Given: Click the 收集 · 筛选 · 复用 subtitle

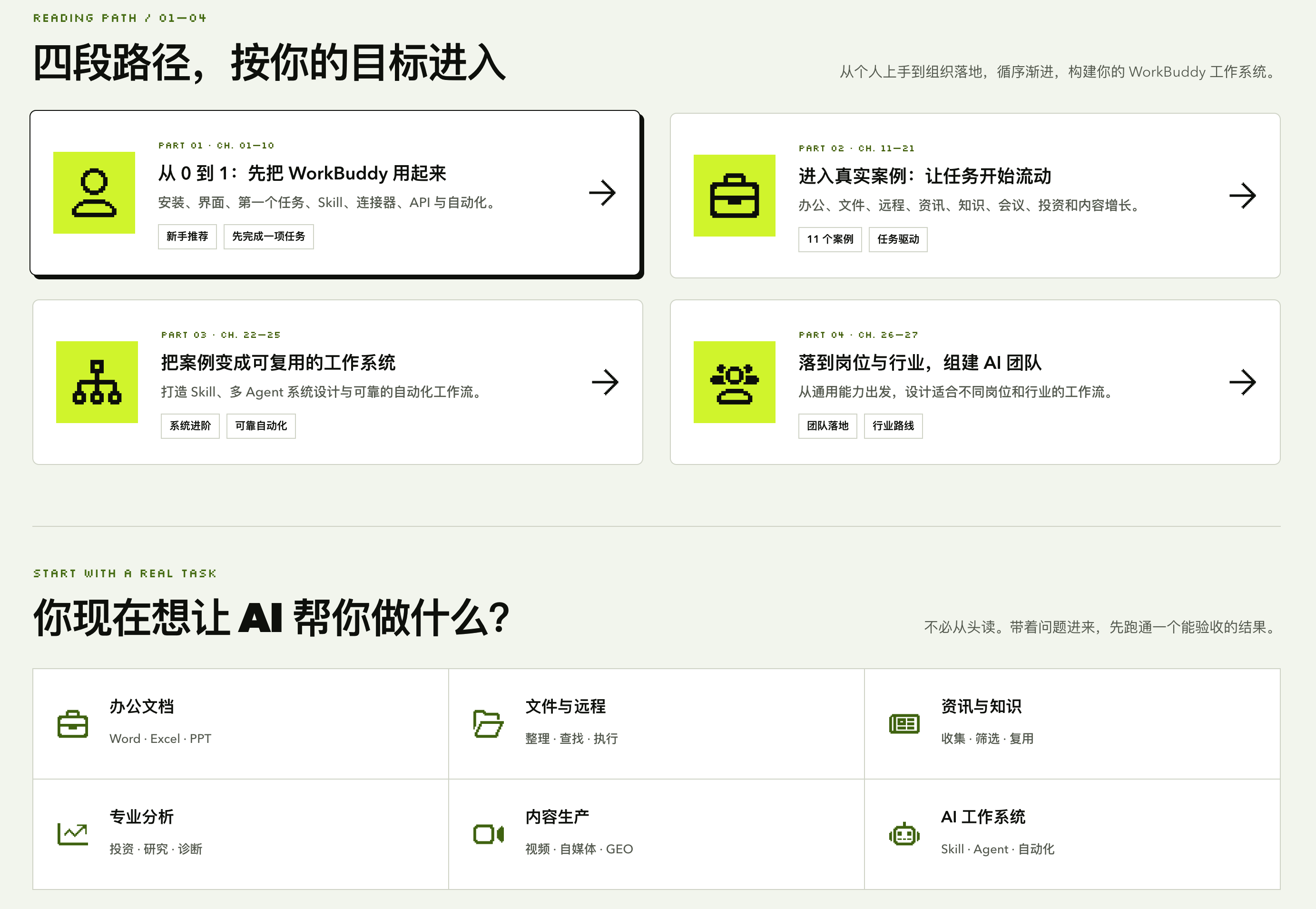Looking at the screenshot, I should (987, 739).
